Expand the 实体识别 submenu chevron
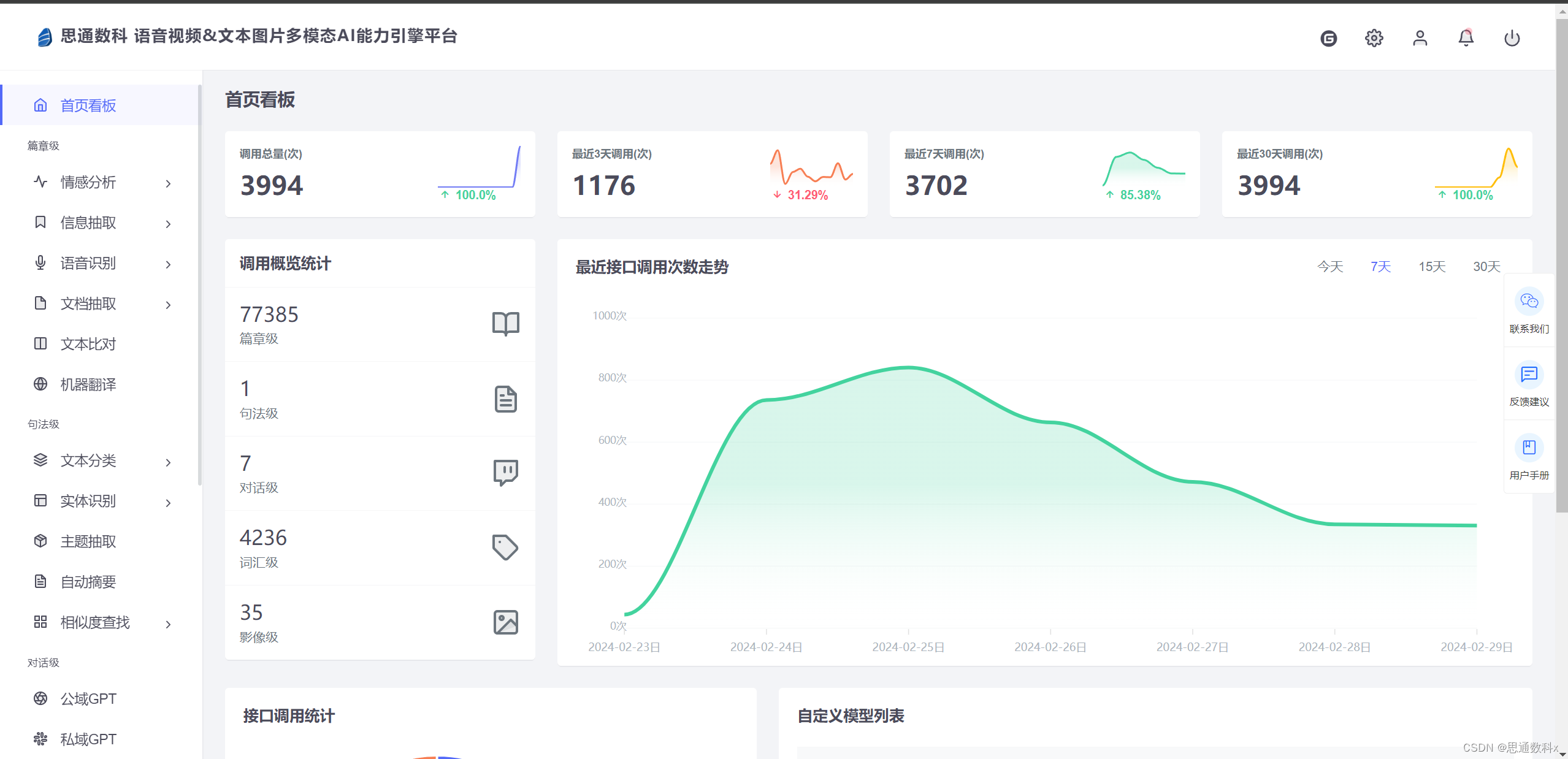Viewport: 1568px width, 759px height. point(169,503)
